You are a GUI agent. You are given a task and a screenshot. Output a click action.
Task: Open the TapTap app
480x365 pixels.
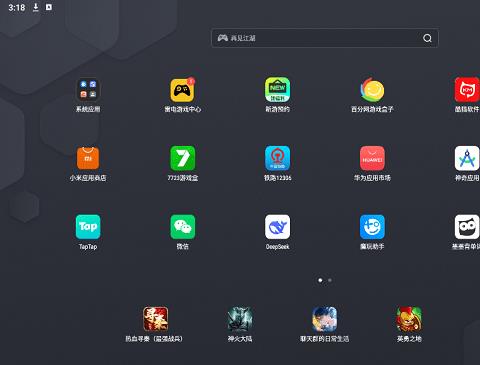(x=88, y=227)
